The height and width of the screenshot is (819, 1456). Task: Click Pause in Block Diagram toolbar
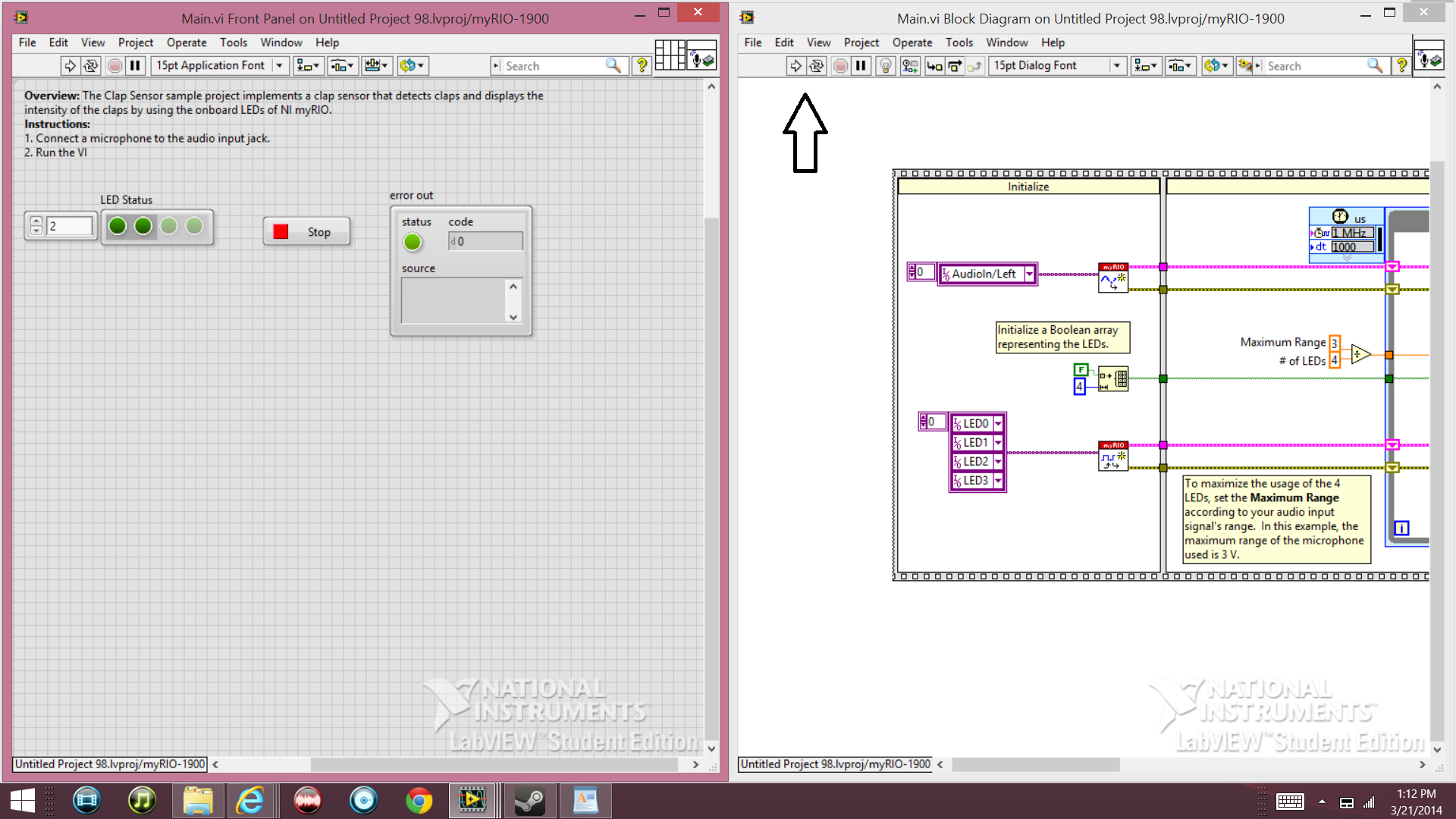[x=861, y=66]
